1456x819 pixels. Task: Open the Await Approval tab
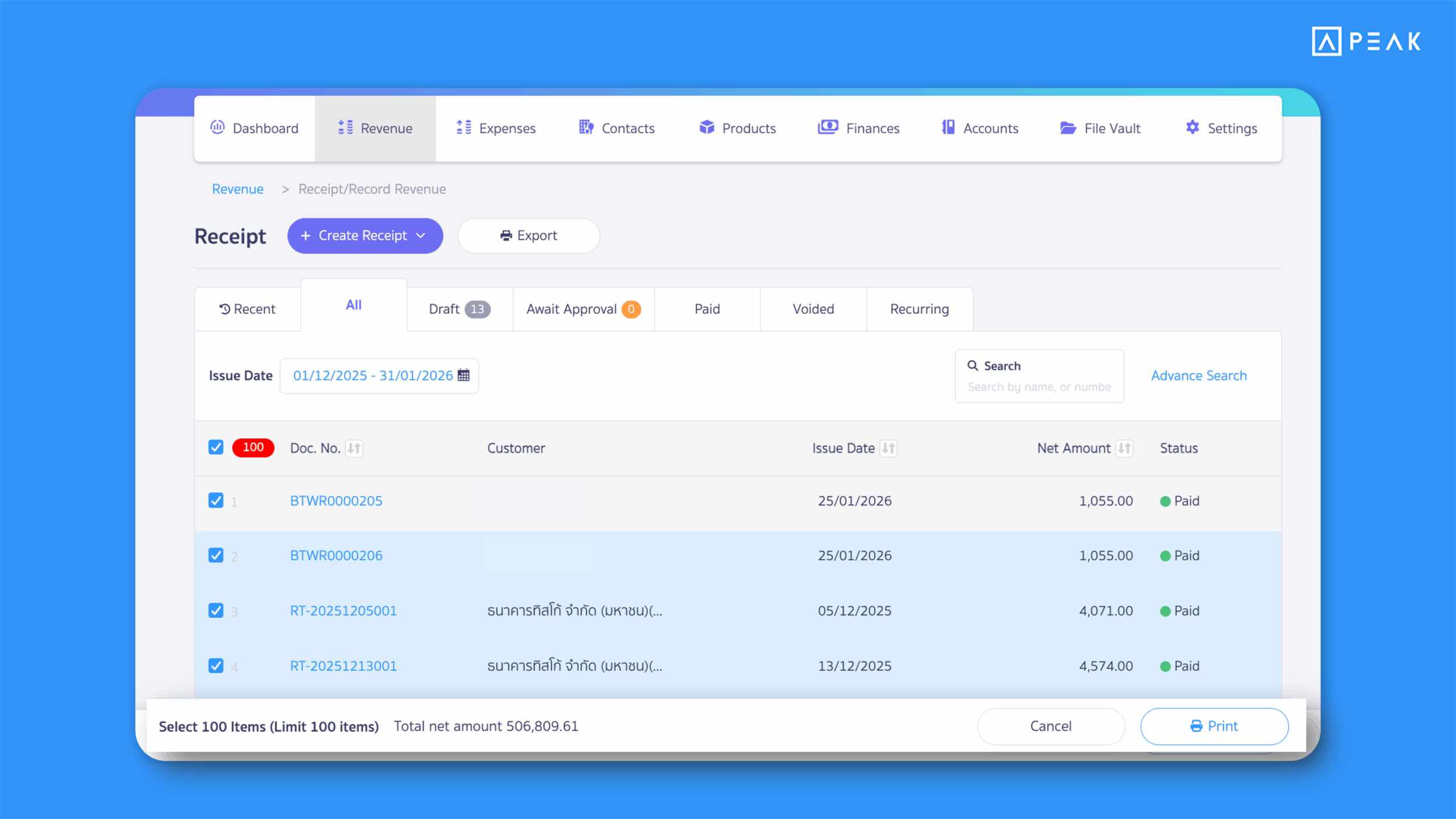point(583,309)
